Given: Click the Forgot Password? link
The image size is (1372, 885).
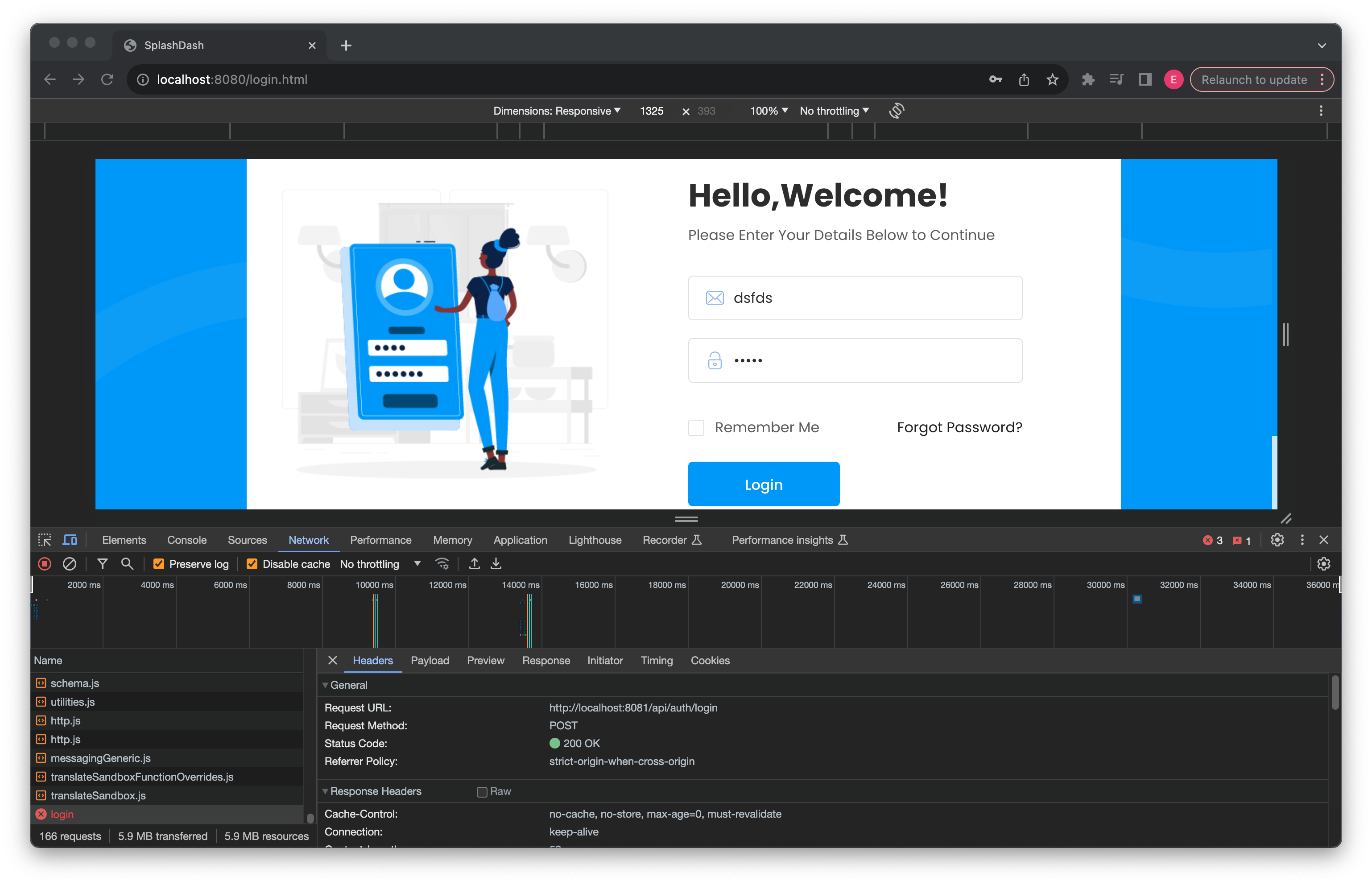Looking at the screenshot, I should (x=959, y=427).
